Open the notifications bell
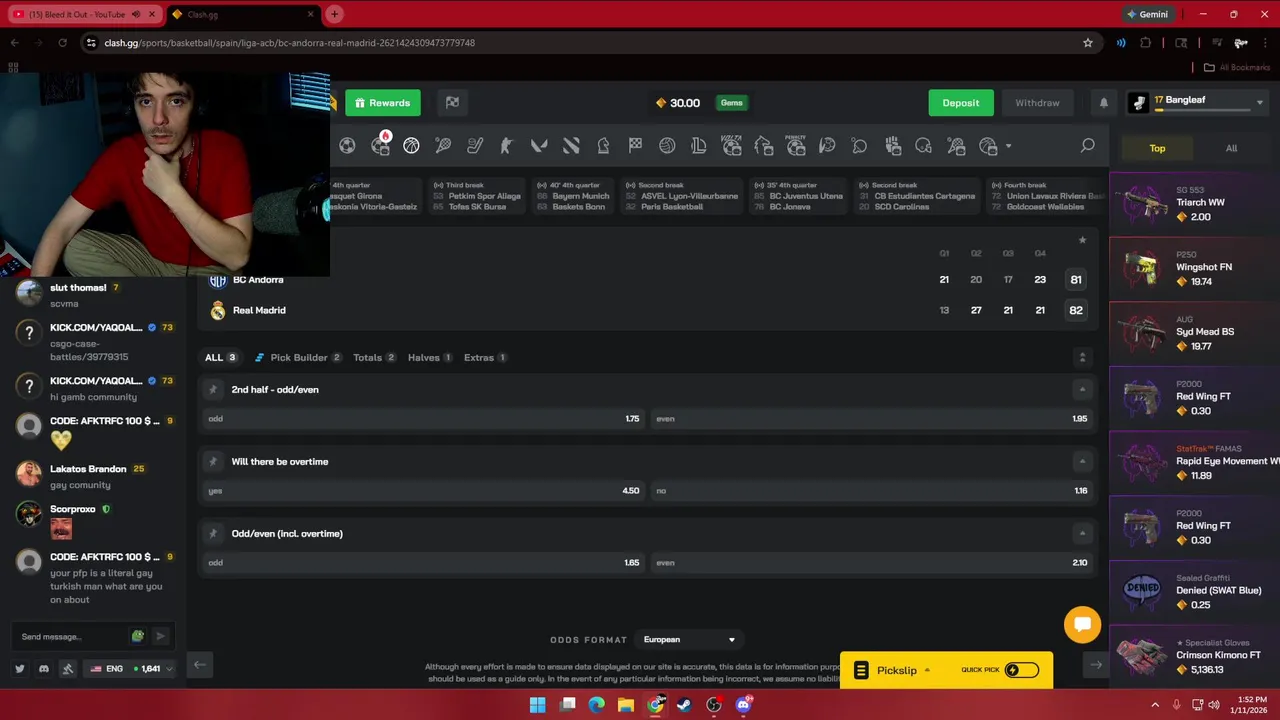Image resolution: width=1280 pixels, height=720 pixels. tap(1104, 103)
